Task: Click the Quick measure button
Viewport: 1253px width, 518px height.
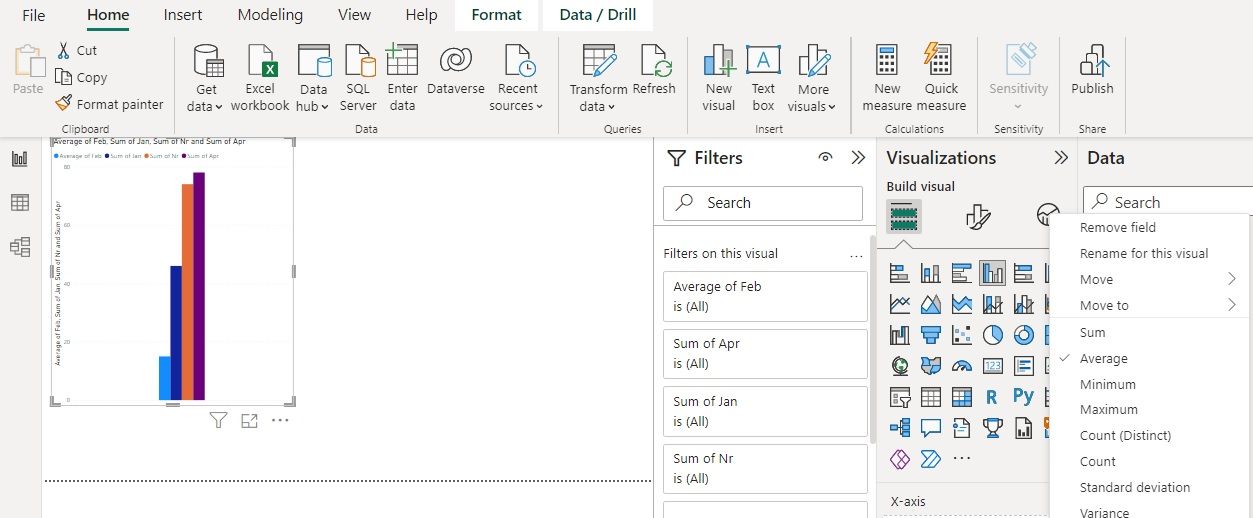Action: click(941, 79)
